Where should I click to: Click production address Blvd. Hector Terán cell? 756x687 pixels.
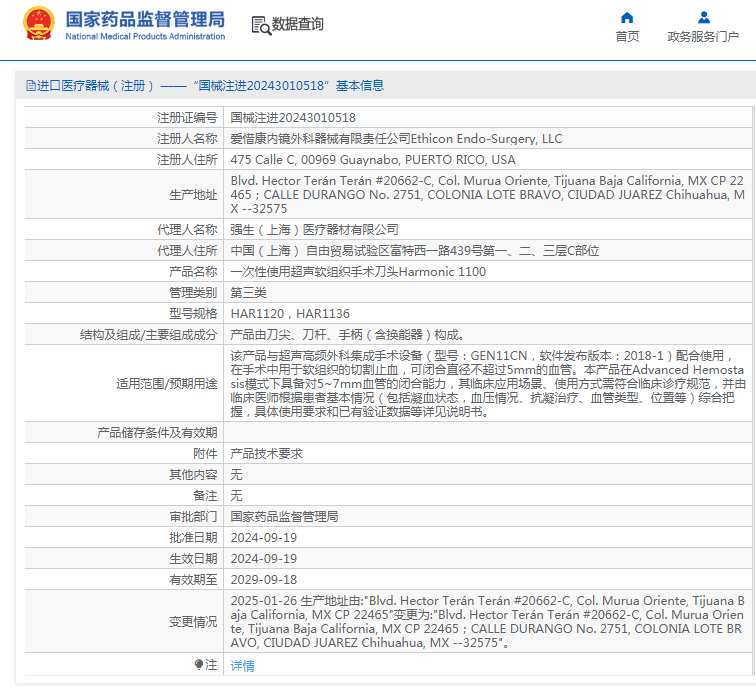[x=487, y=194]
